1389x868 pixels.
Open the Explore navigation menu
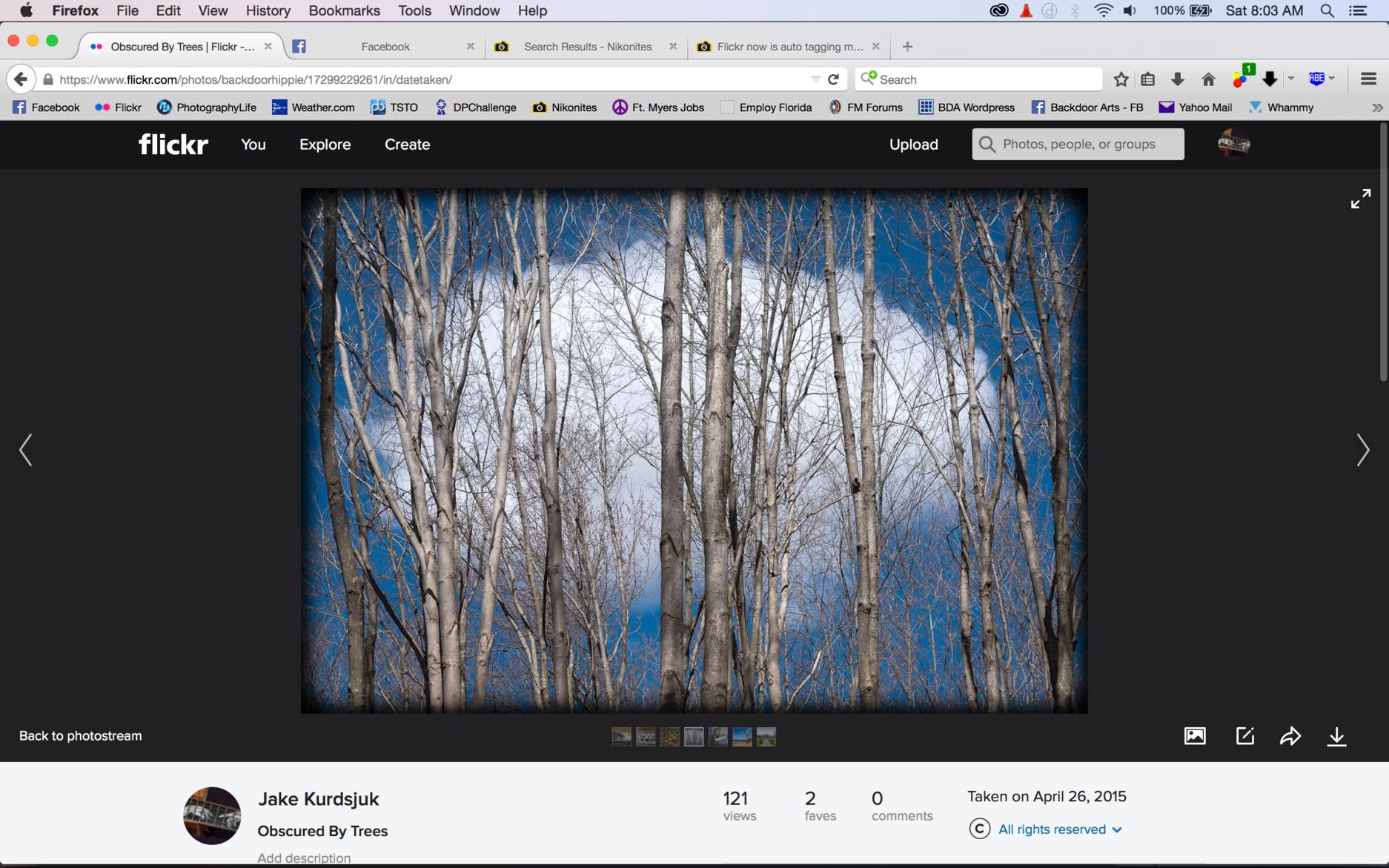click(325, 145)
